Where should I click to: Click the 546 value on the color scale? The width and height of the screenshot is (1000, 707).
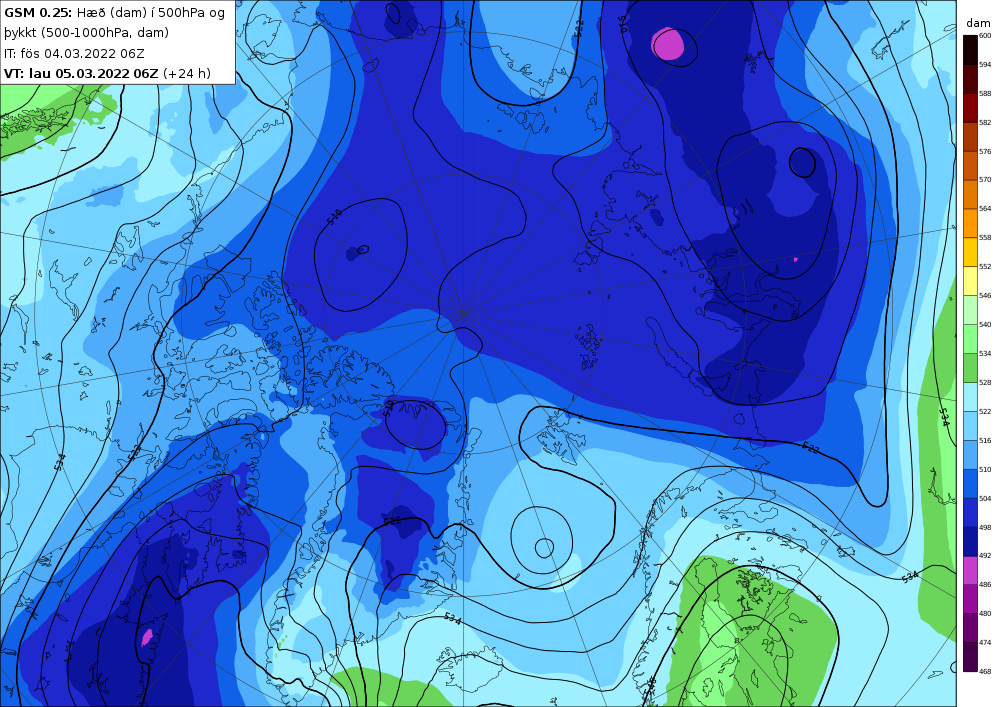985,296
